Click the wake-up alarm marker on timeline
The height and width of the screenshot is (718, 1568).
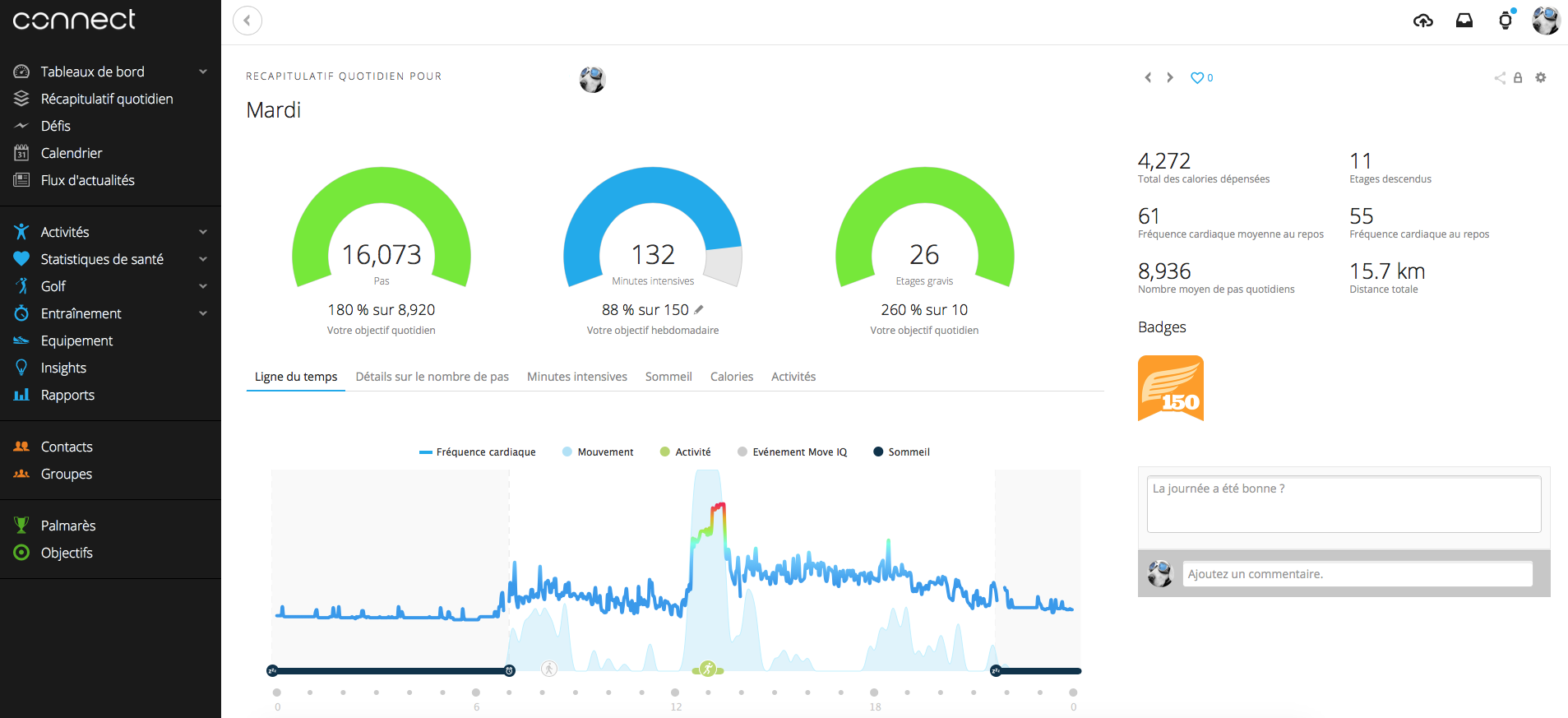(x=510, y=671)
